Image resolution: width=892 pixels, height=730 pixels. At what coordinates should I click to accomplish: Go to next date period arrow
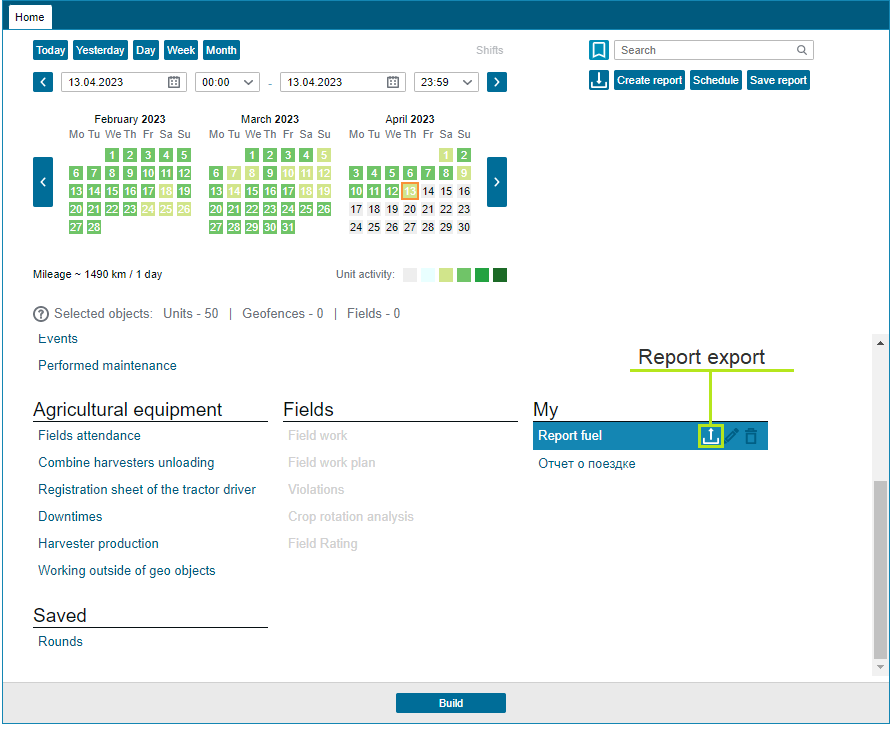(497, 82)
